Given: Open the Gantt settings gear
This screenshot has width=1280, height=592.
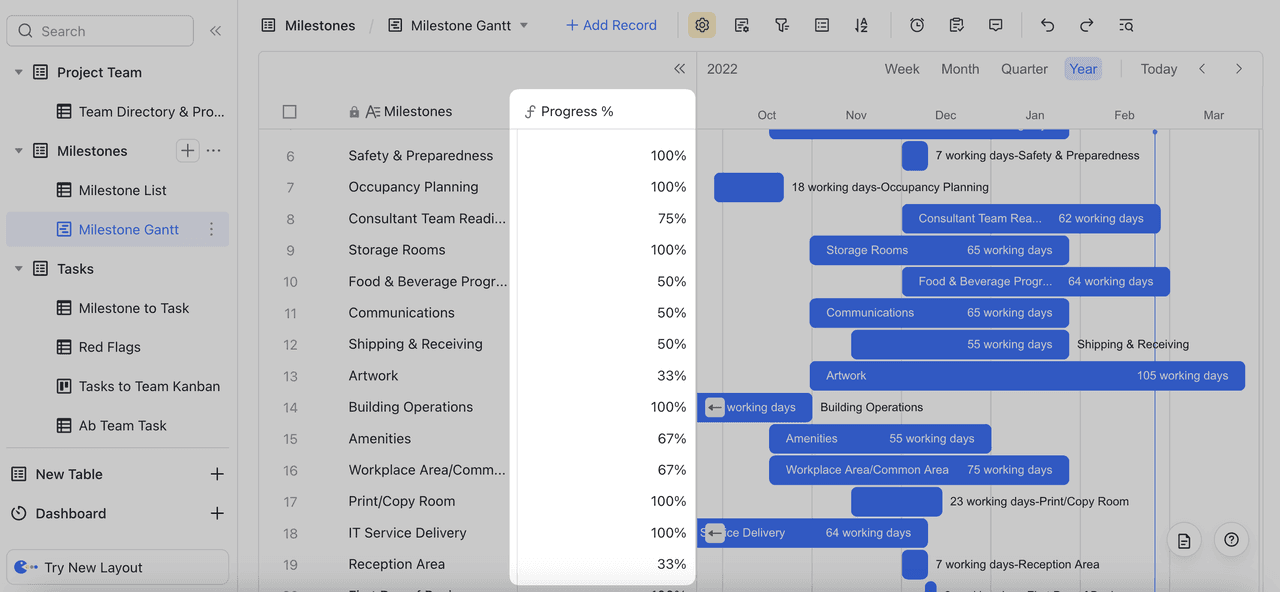Looking at the screenshot, I should [702, 25].
